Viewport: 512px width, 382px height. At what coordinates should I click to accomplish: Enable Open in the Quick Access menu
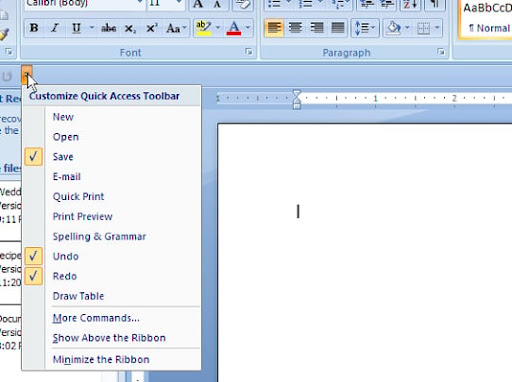112,137
